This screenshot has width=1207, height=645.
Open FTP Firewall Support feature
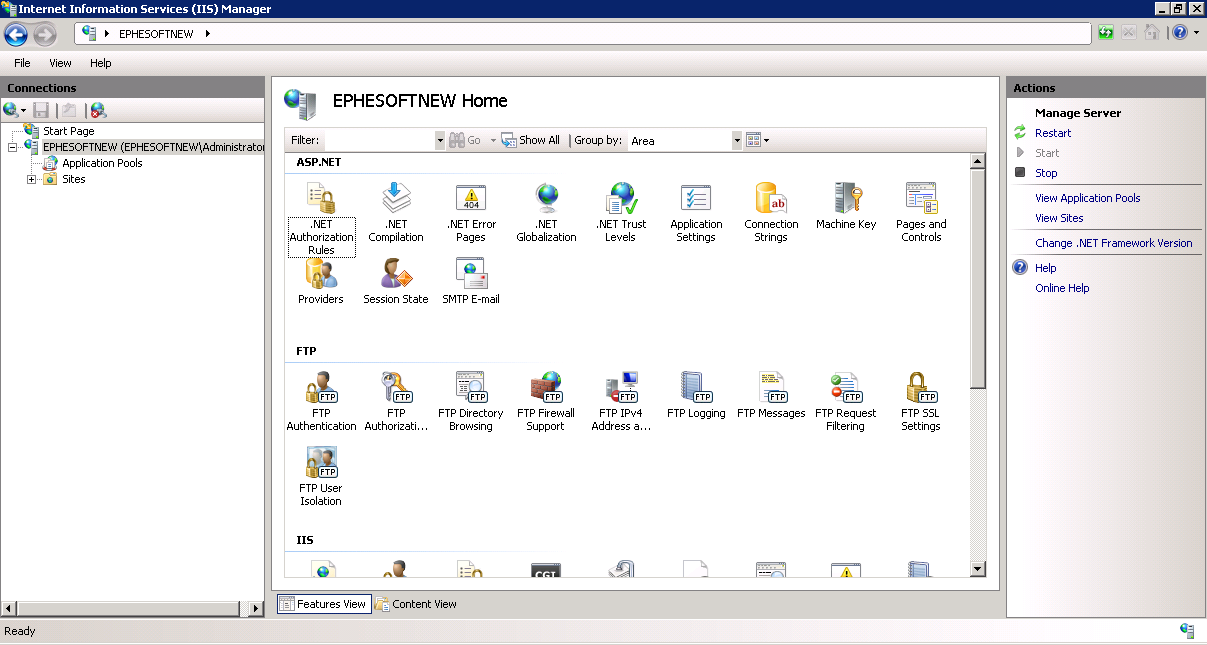pyautogui.click(x=546, y=401)
